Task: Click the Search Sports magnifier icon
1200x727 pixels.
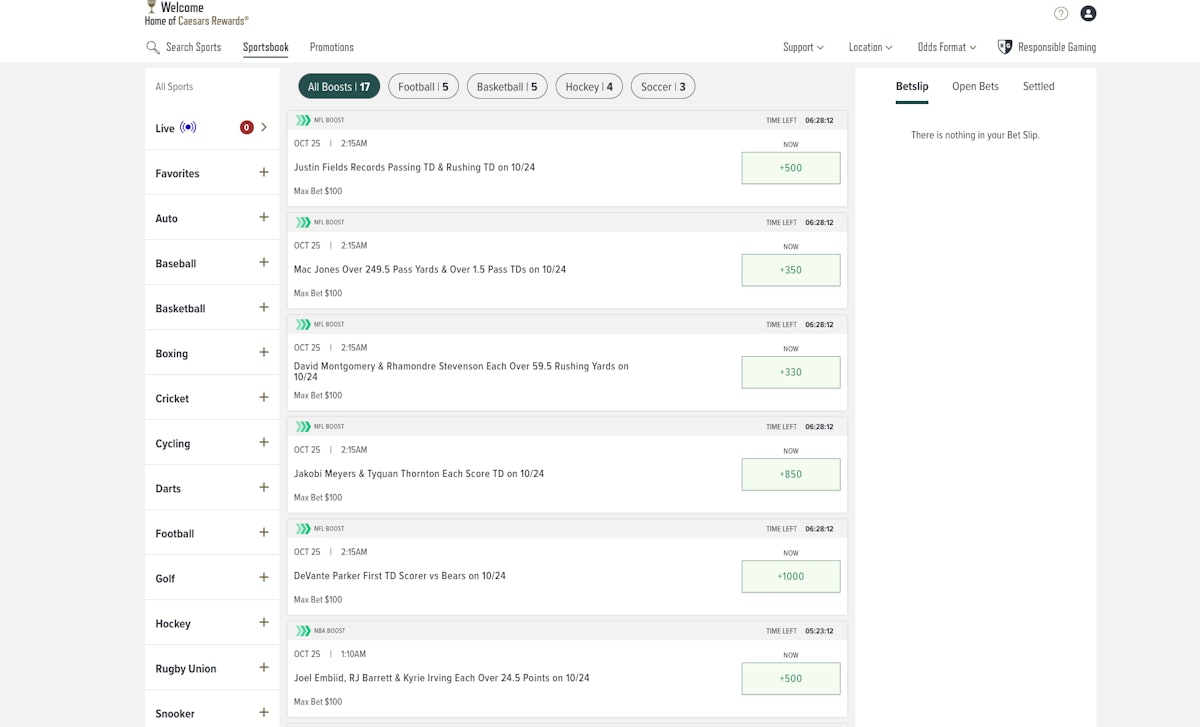Action: click(x=153, y=47)
